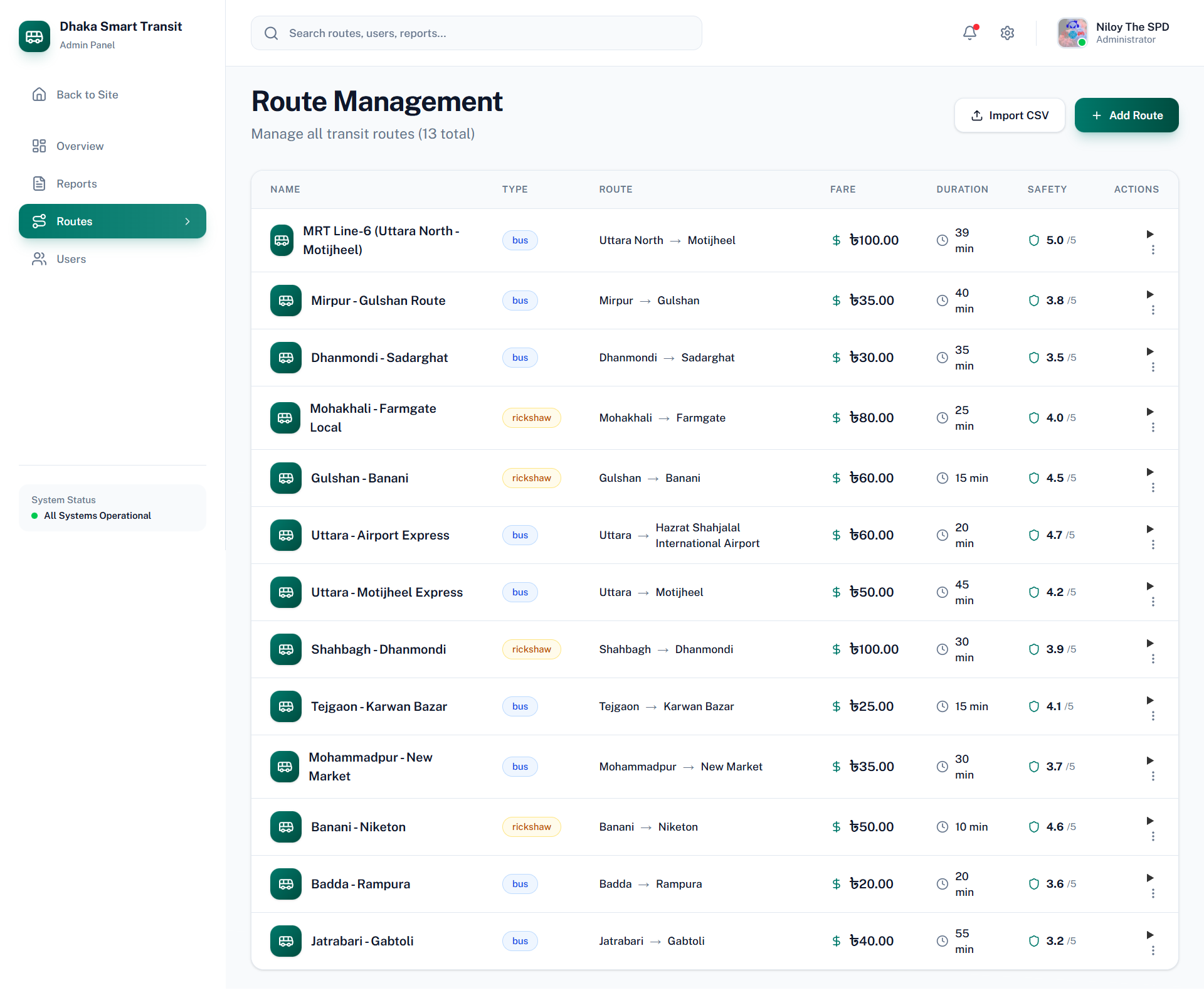Screen dimensions: 1204x995
Task: Open the three-dot menu for Dhanmondi - Sadarghat
Action: pos(1153,367)
